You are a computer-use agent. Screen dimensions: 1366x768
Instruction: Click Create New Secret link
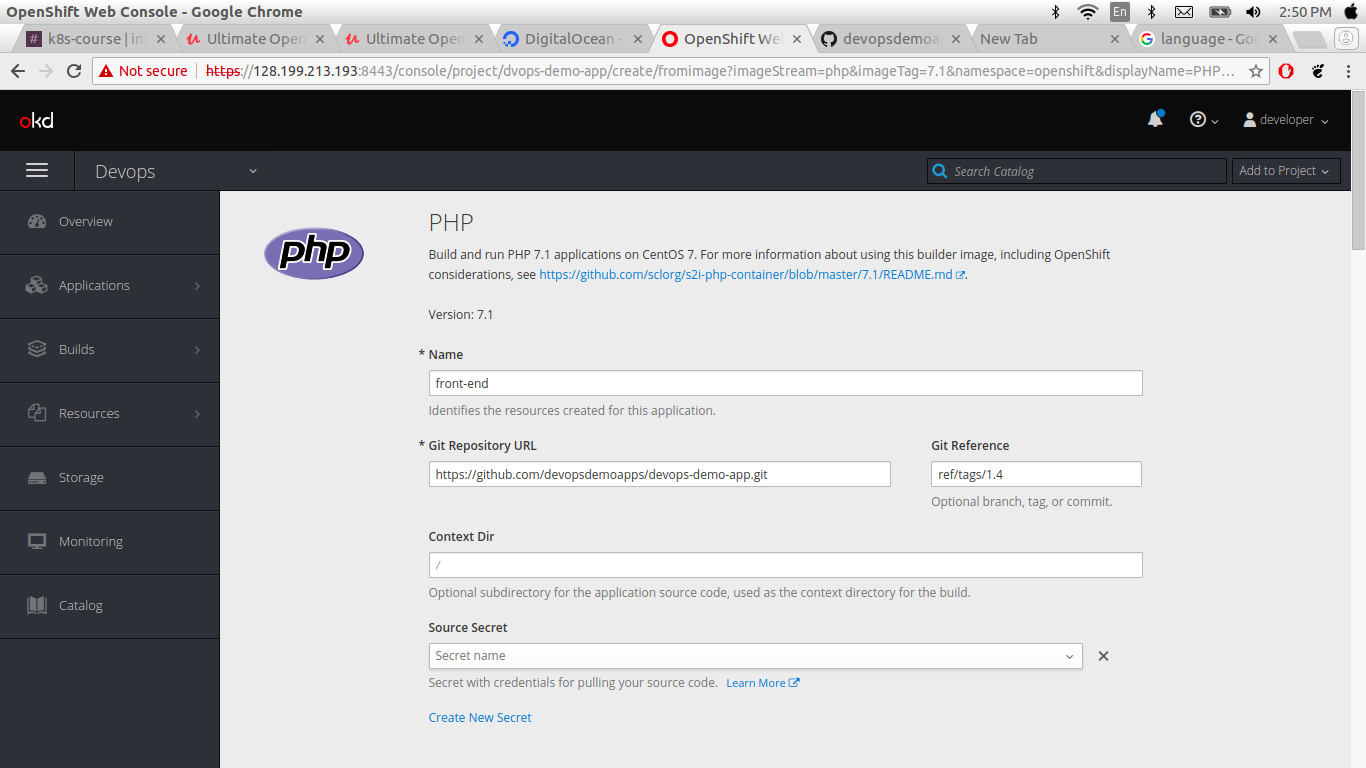click(480, 717)
